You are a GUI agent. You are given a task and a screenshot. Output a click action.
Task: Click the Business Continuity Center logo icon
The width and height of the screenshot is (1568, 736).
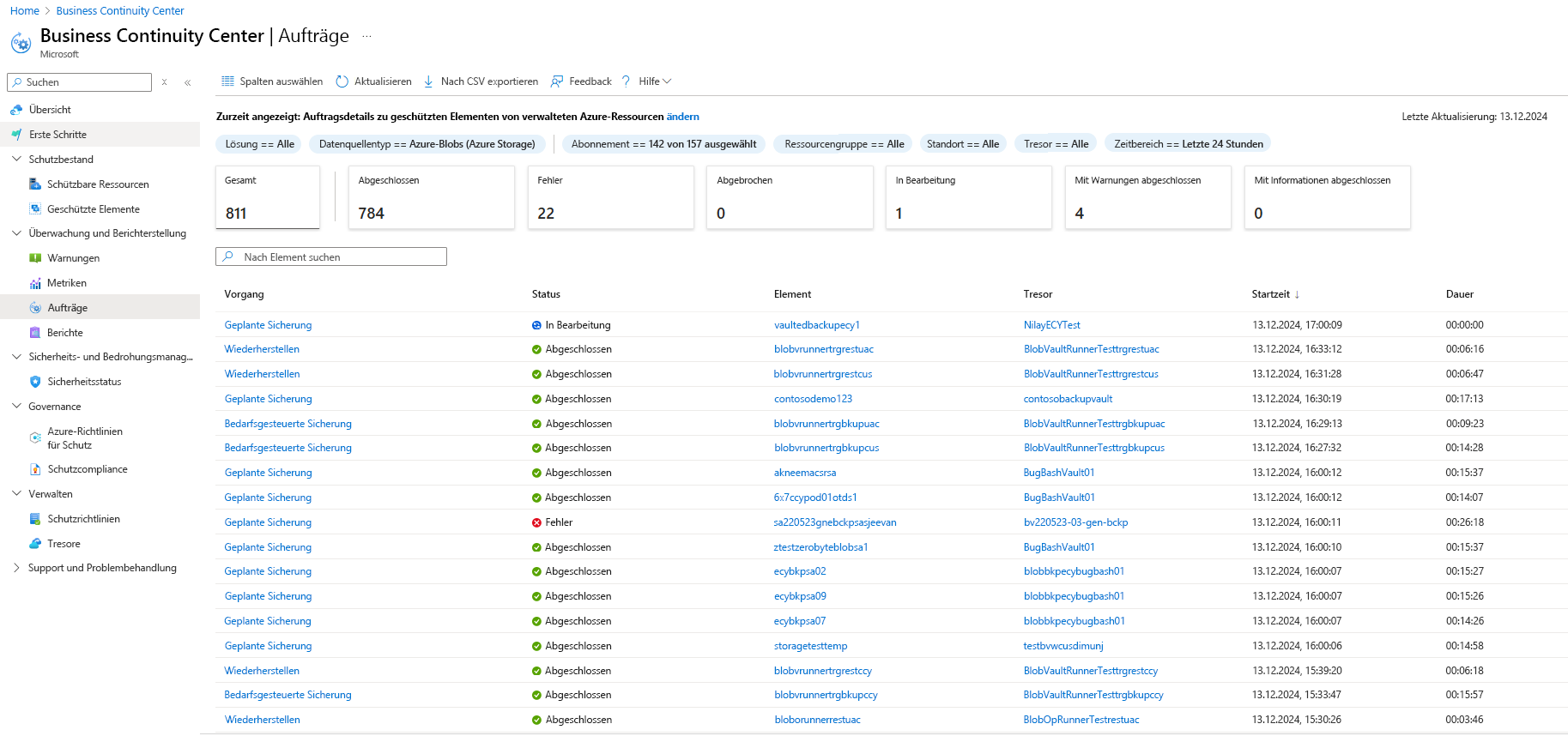tap(21, 42)
